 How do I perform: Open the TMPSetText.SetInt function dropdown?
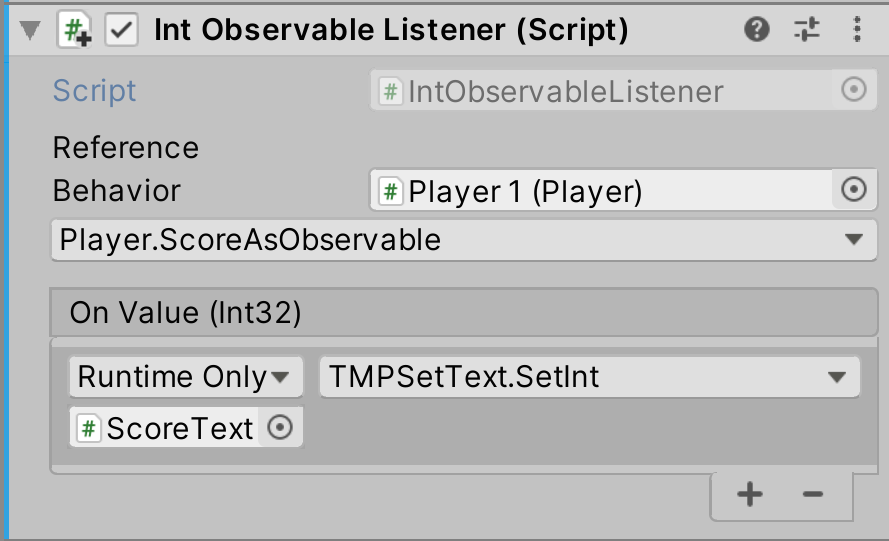click(x=589, y=377)
